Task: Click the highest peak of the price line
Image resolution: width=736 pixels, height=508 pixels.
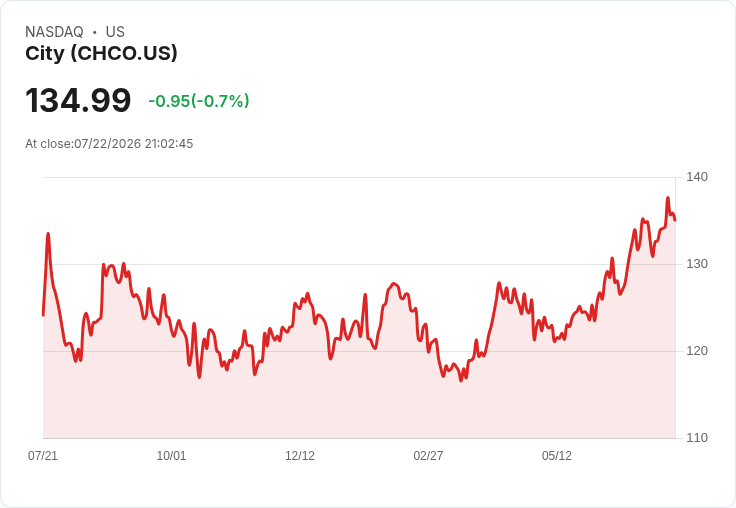Action: click(x=667, y=198)
